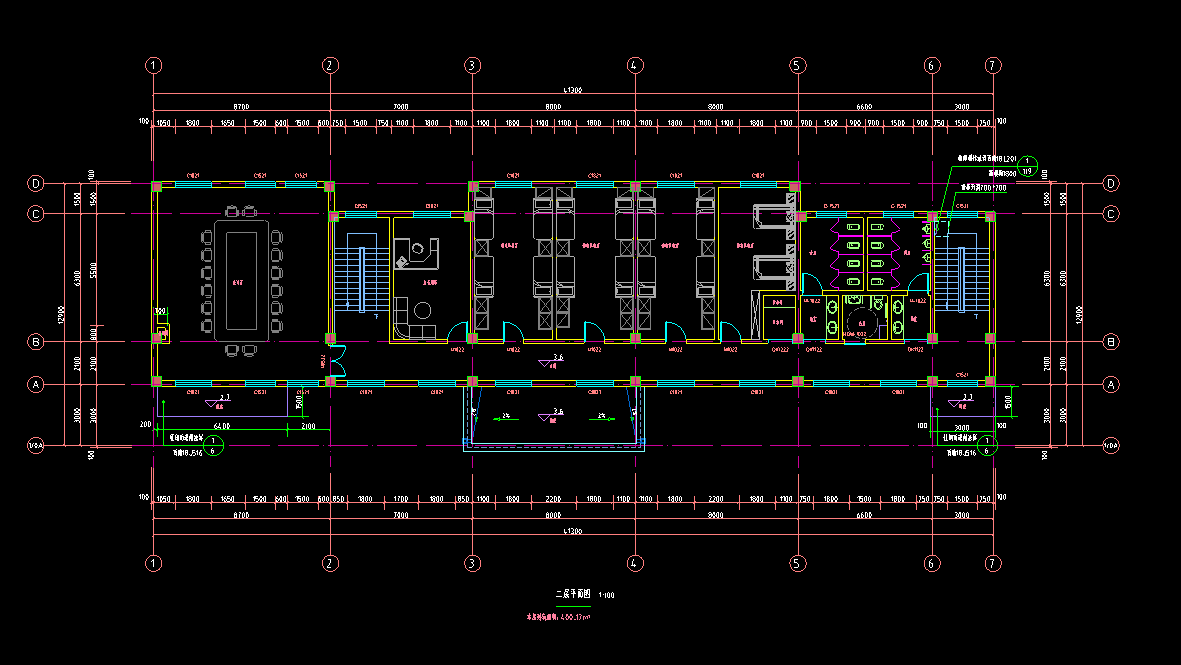Screen dimensions: 1181x665
Task: Click the green 1/119 detail callout circle
Action: [x=1031, y=166]
